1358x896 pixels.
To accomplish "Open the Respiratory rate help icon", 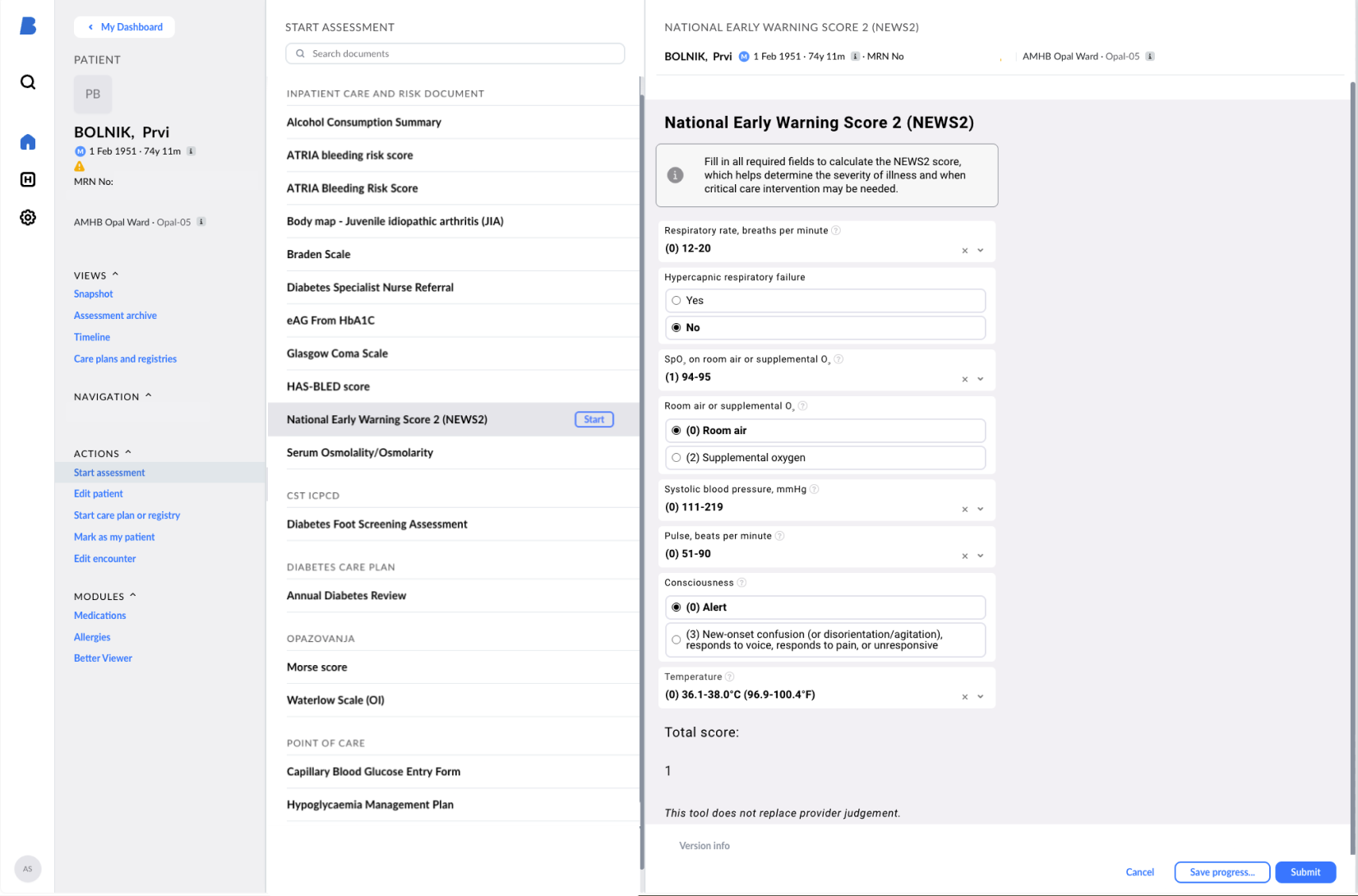I will coord(836,230).
